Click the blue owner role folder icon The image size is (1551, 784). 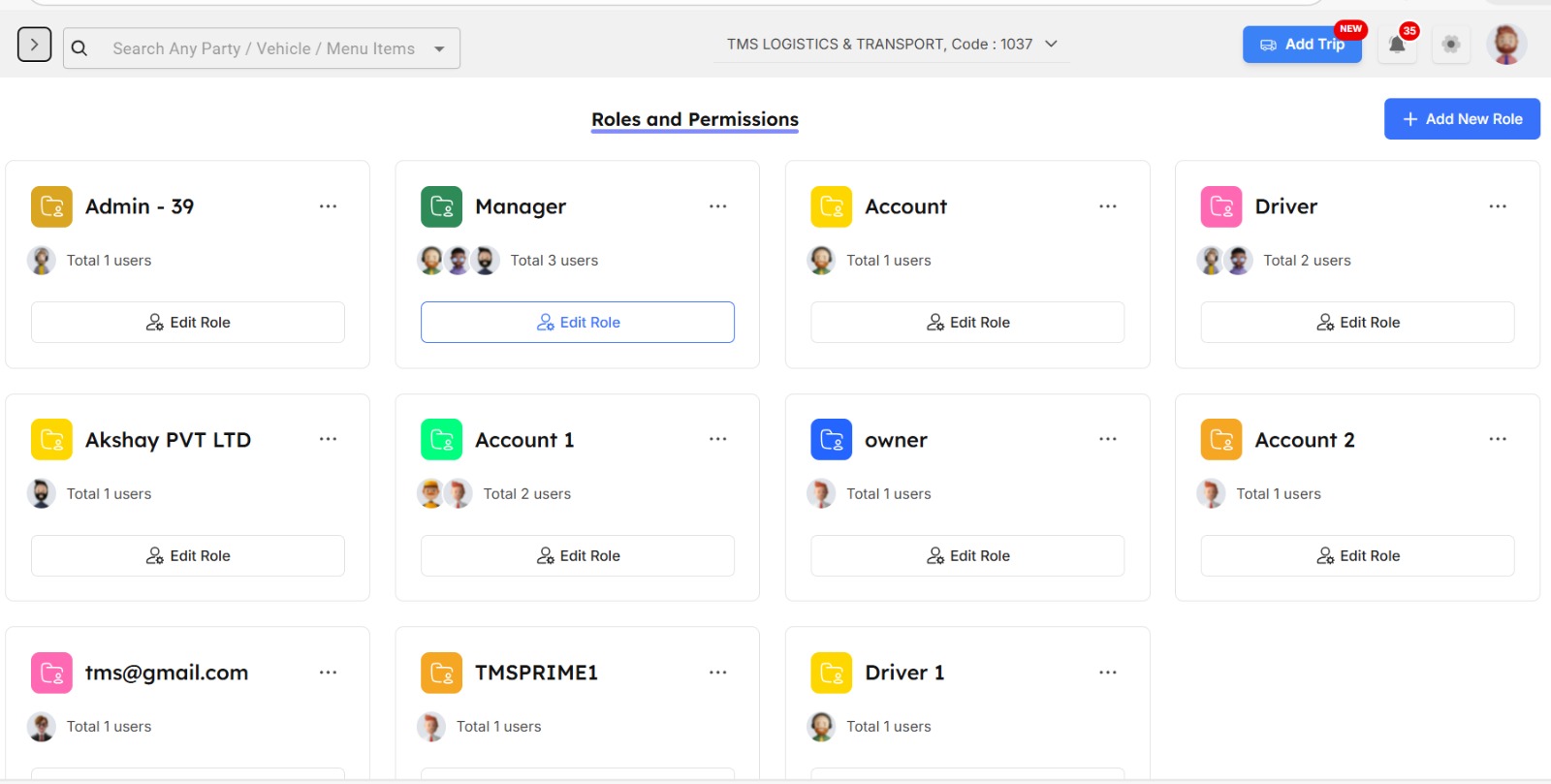[x=831, y=440]
